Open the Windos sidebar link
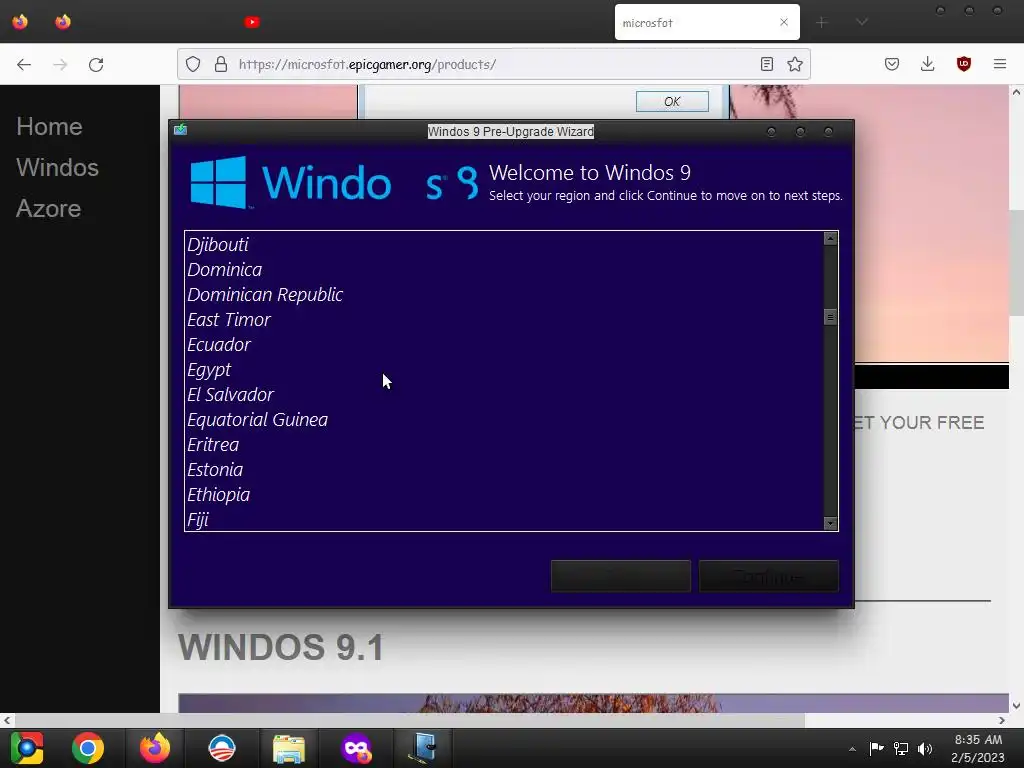 [57, 167]
